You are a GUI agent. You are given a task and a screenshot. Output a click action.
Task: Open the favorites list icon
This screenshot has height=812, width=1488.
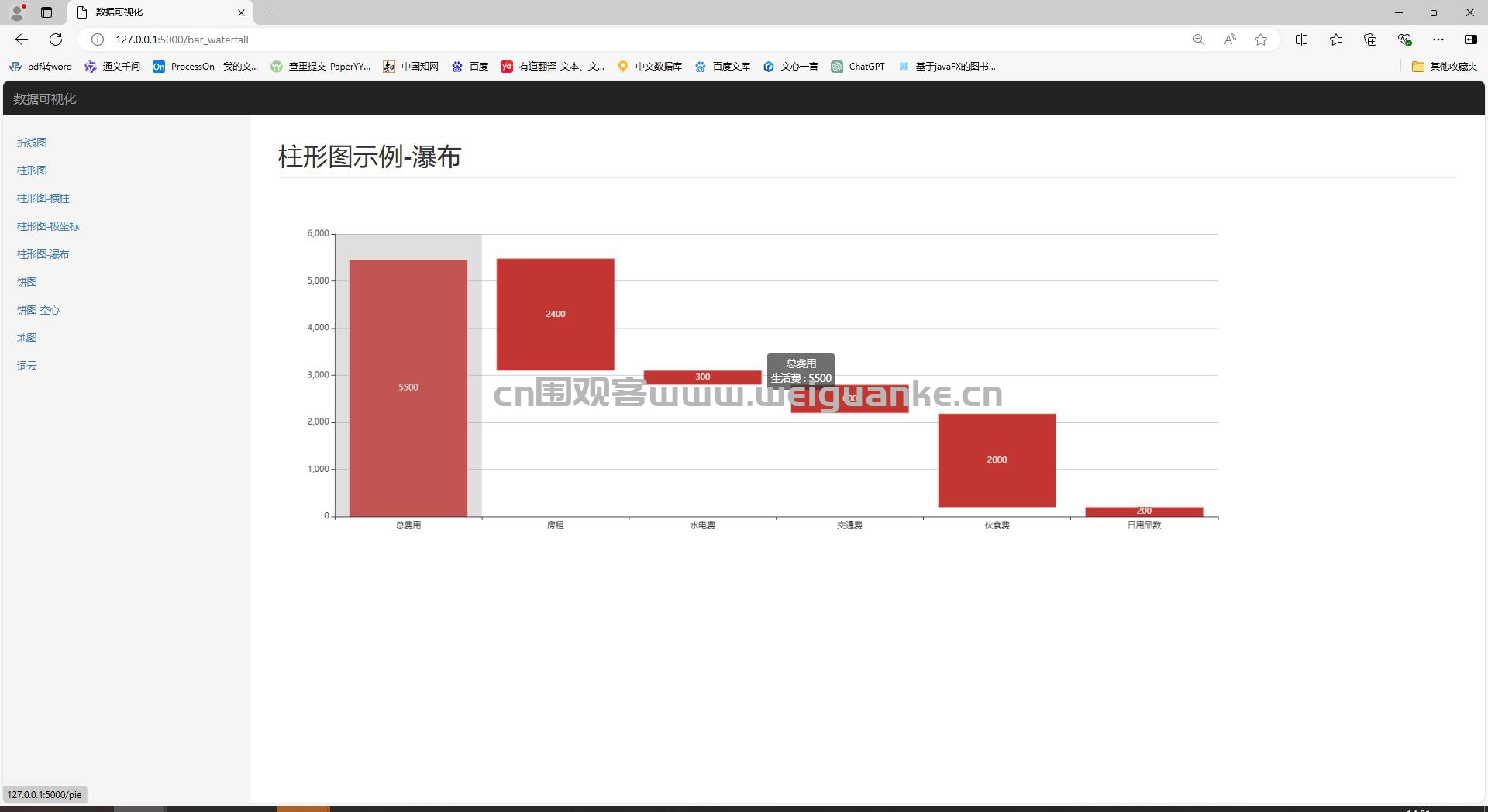pyautogui.click(x=1336, y=40)
